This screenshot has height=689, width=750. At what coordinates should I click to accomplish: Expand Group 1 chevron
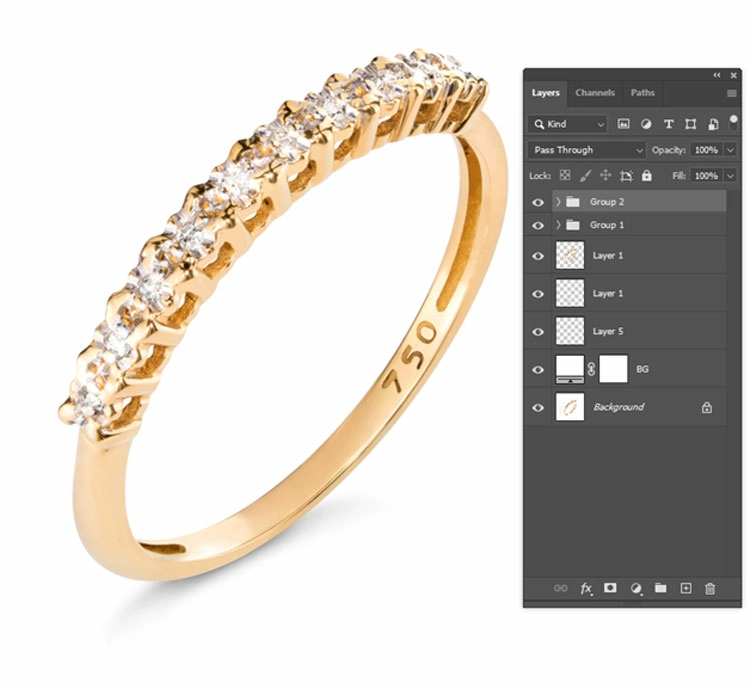click(x=558, y=225)
